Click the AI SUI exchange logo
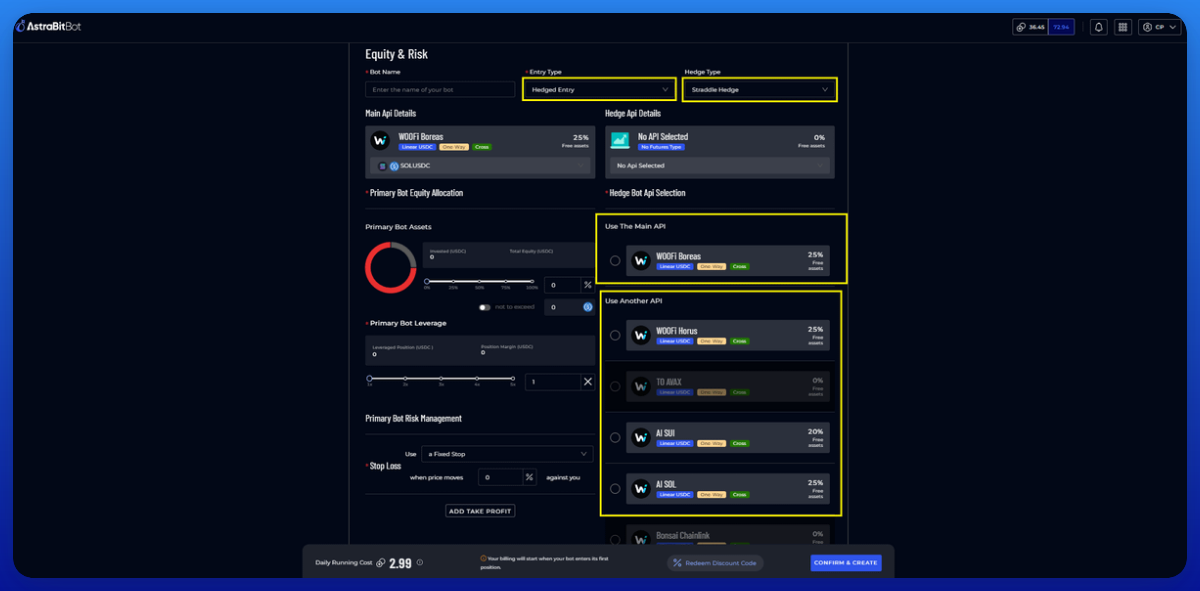The height and width of the screenshot is (591, 1200). [641, 438]
